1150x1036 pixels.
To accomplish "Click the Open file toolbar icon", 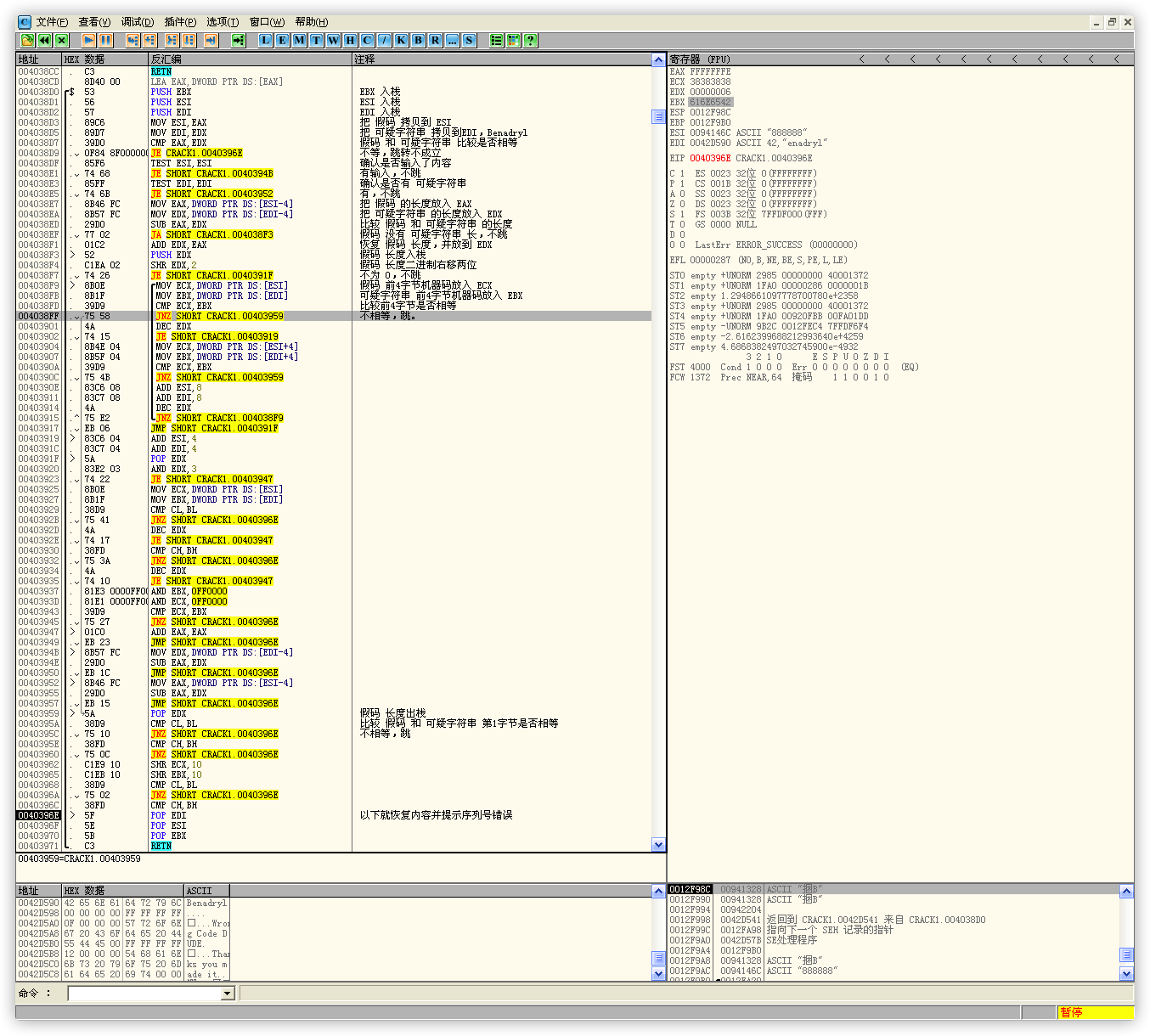I will (x=27, y=40).
